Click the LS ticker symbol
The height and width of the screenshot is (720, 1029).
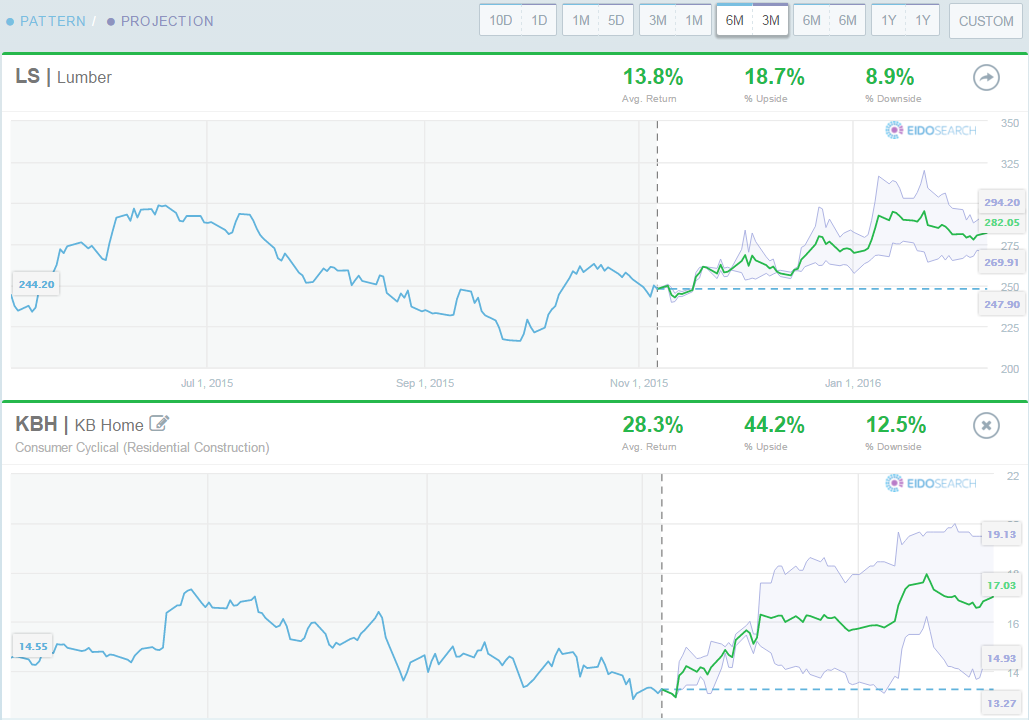[x=28, y=76]
